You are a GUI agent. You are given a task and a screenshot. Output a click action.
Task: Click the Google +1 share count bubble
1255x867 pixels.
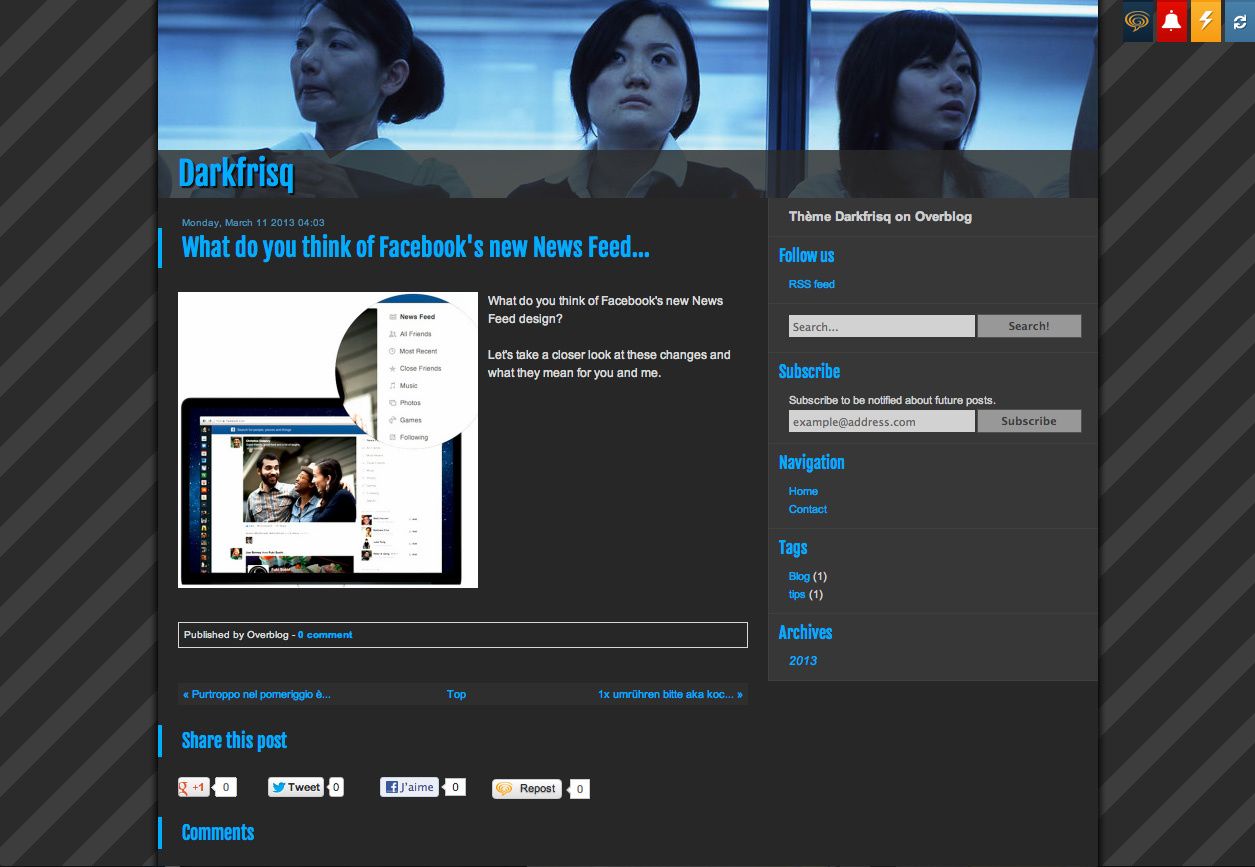tap(226, 787)
